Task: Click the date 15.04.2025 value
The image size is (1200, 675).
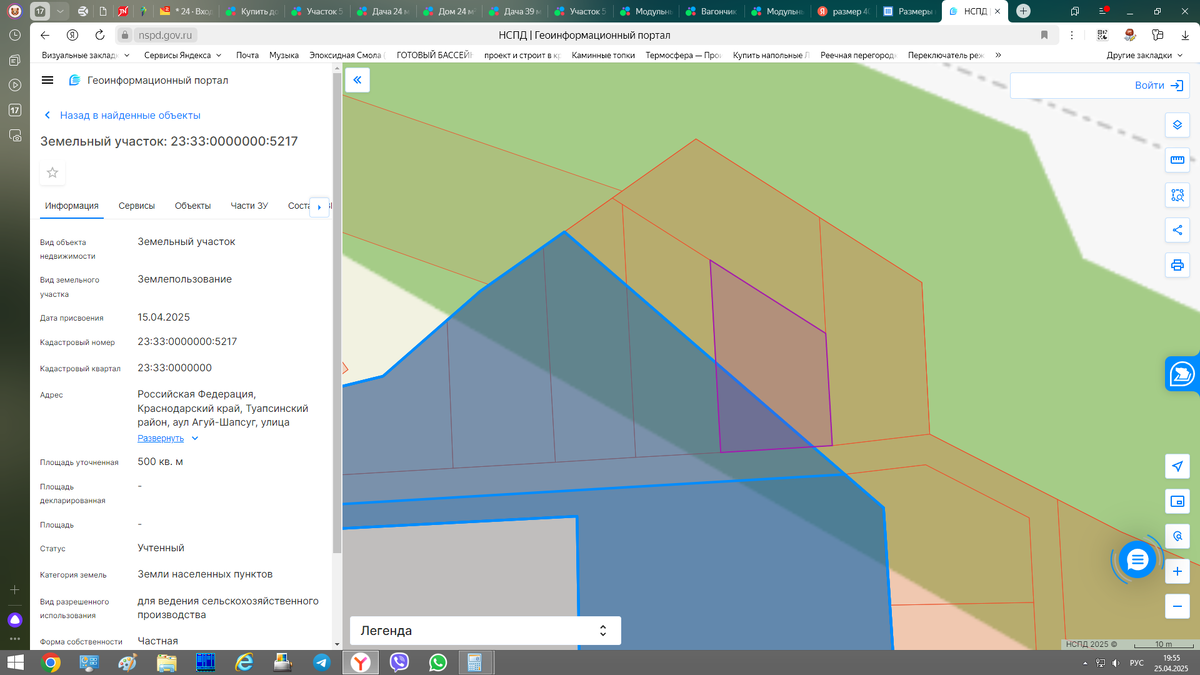Action: pos(163,317)
